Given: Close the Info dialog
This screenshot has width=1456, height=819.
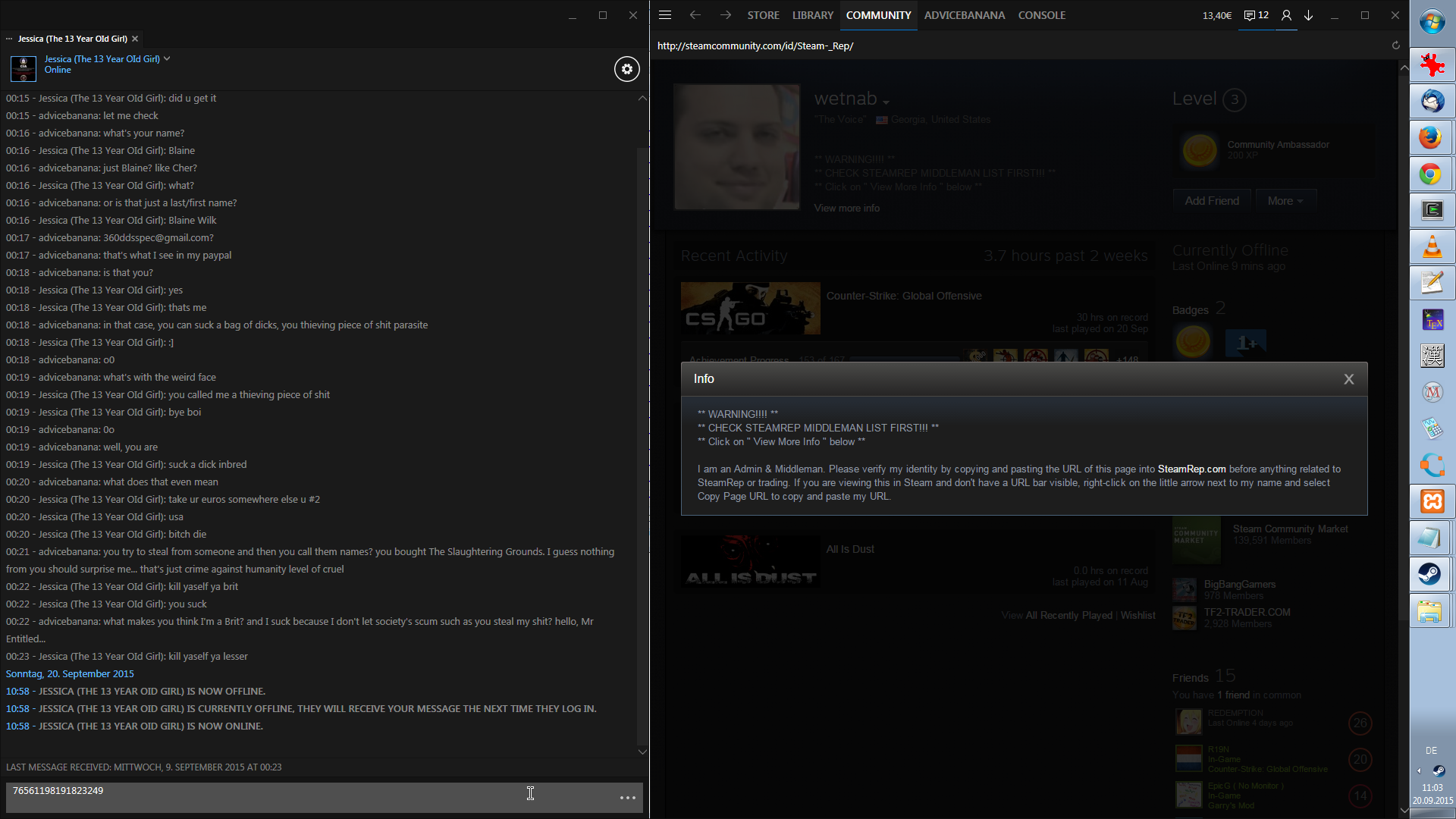Looking at the screenshot, I should 1348,379.
